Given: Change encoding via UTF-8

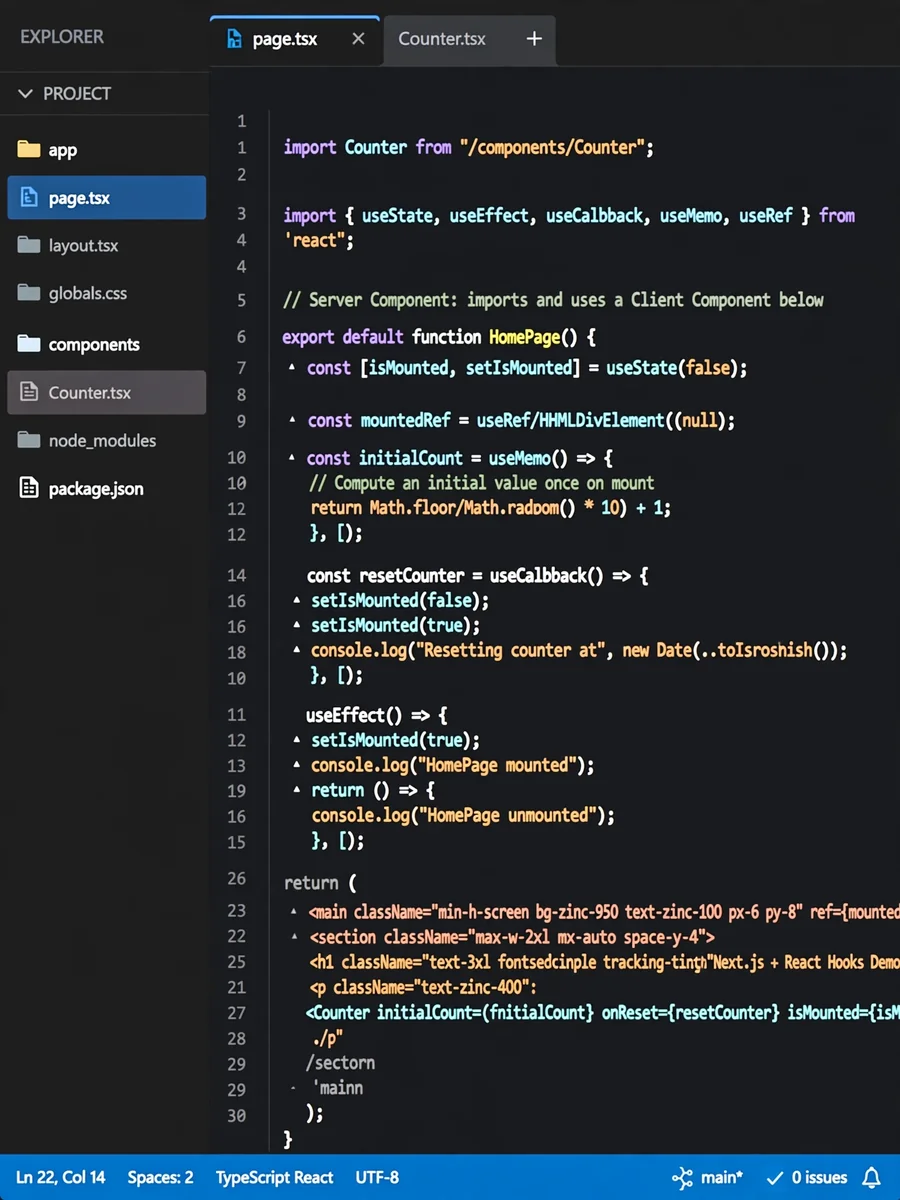Looking at the screenshot, I should coord(377,1178).
